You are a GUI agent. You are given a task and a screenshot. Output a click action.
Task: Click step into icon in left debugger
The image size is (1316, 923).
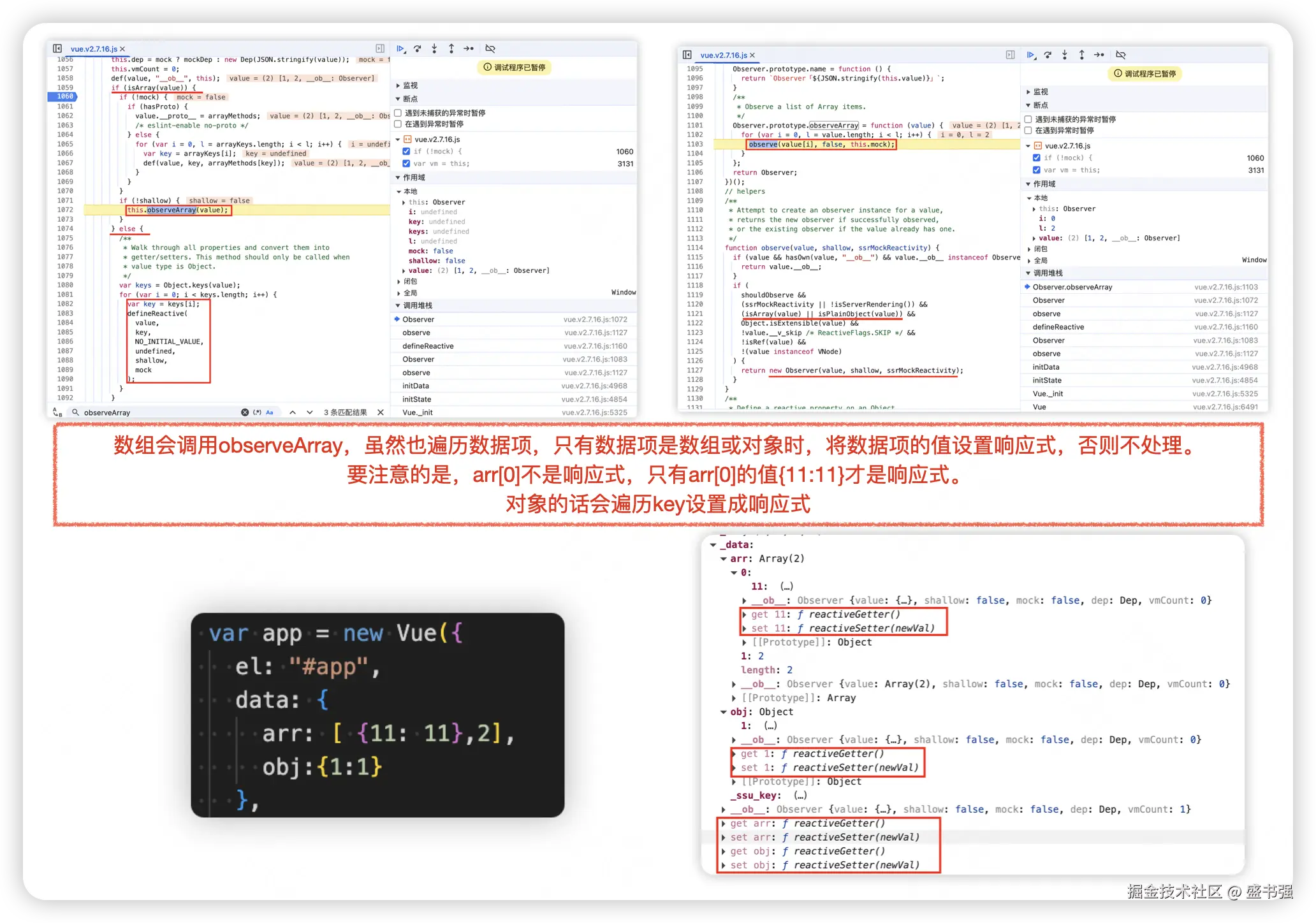pyautogui.click(x=434, y=48)
